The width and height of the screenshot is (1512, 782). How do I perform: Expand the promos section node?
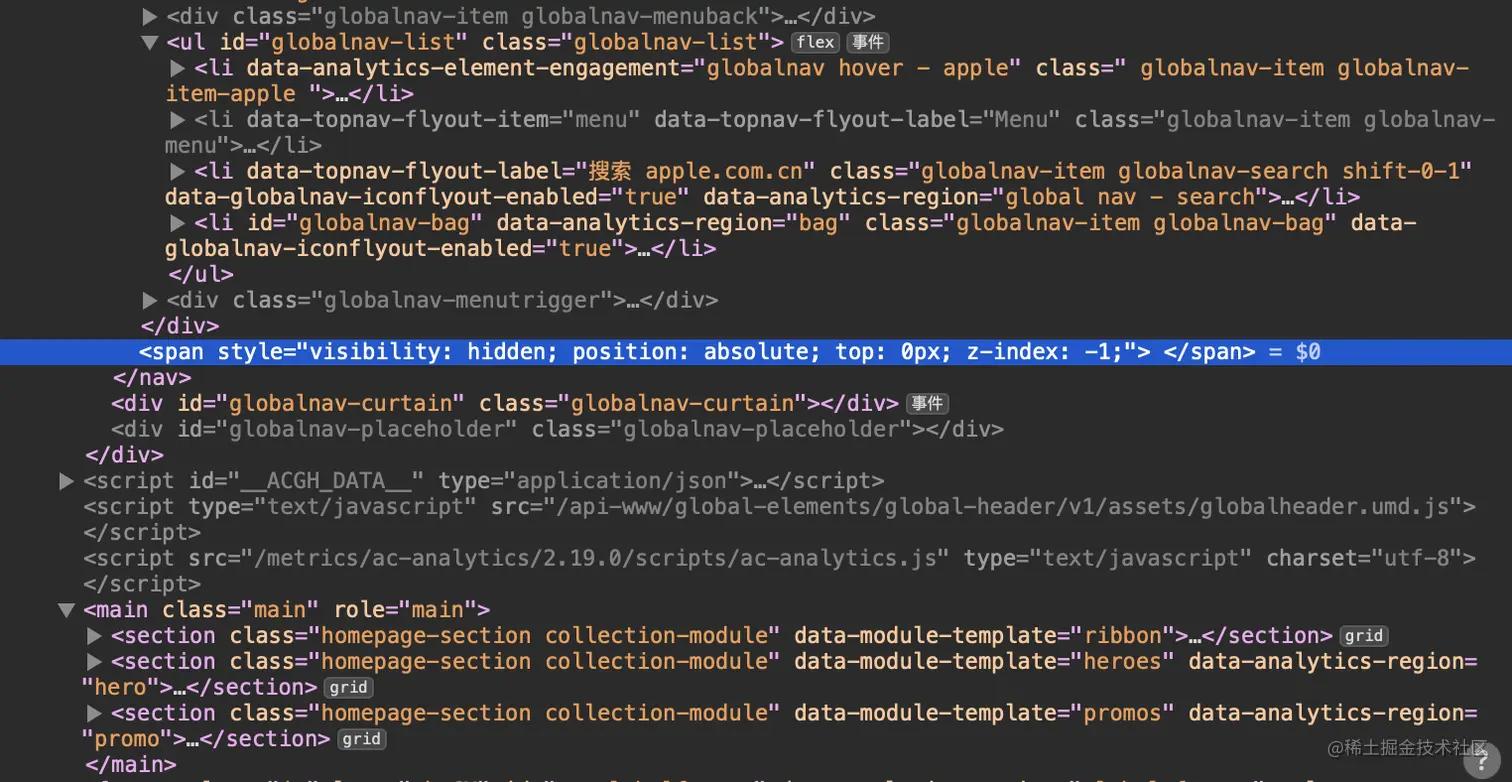[x=95, y=713]
